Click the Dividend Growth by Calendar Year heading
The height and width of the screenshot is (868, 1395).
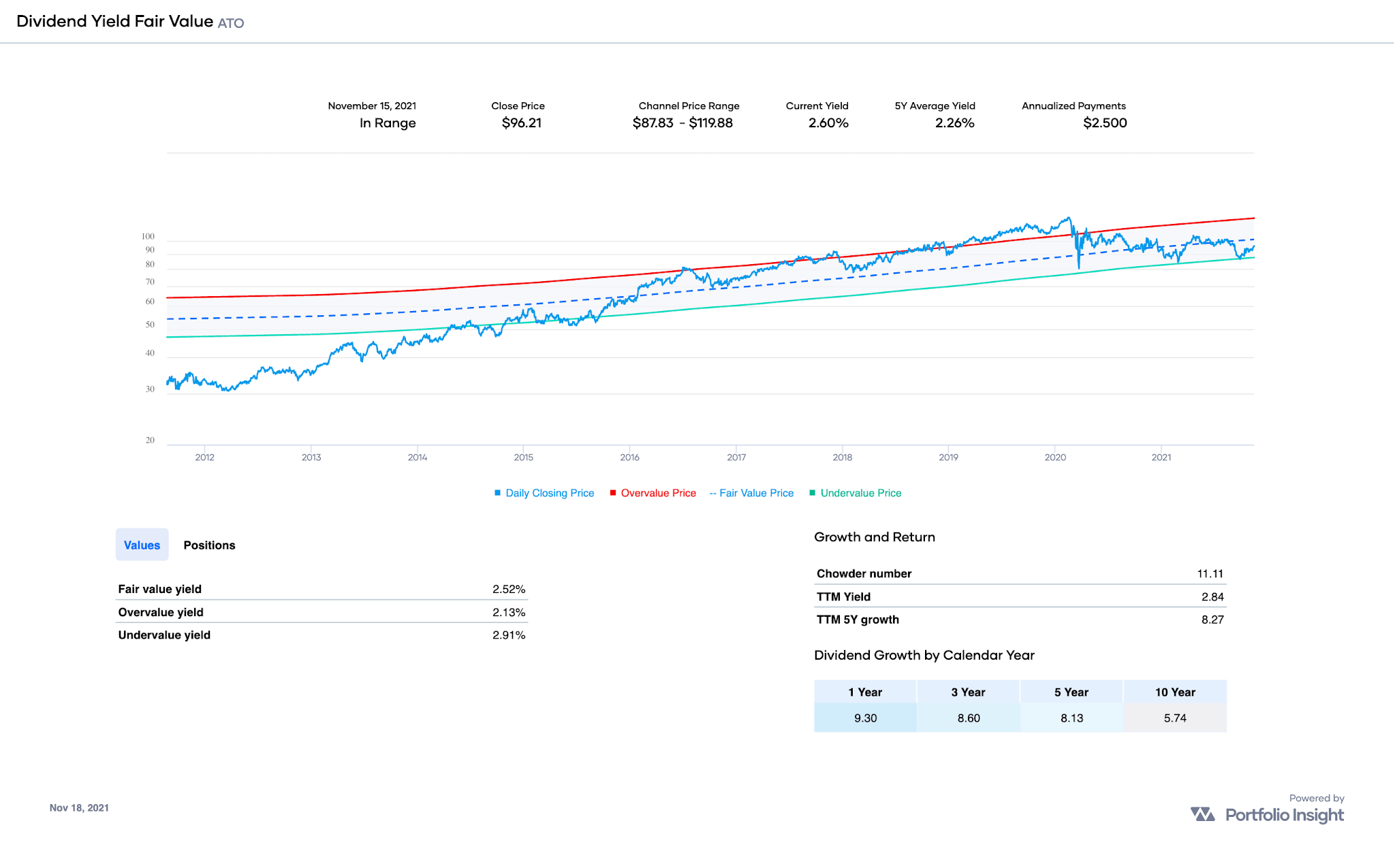924,655
